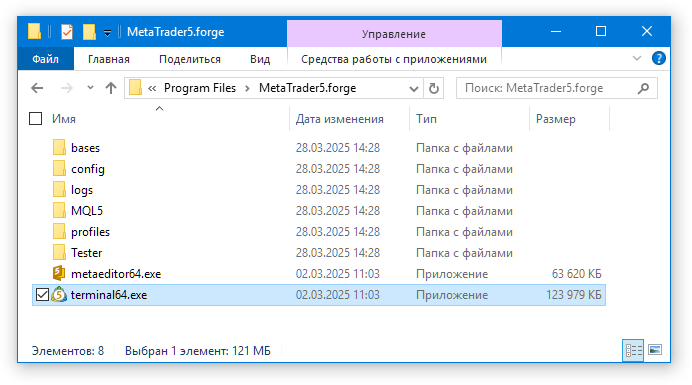Image resolution: width=692 pixels, height=385 pixels.
Task: Click the New folder icon in quick access toolbar
Action: [89, 32]
